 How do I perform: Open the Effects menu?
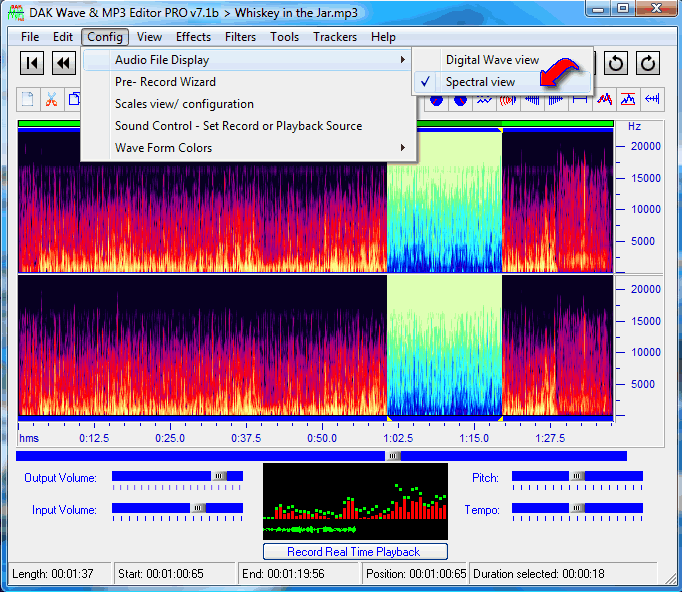pyautogui.click(x=193, y=37)
